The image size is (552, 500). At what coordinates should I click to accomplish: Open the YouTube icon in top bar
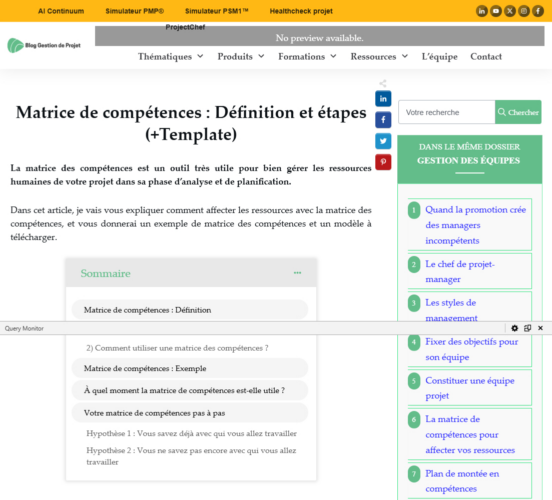click(x=496, y=11)
